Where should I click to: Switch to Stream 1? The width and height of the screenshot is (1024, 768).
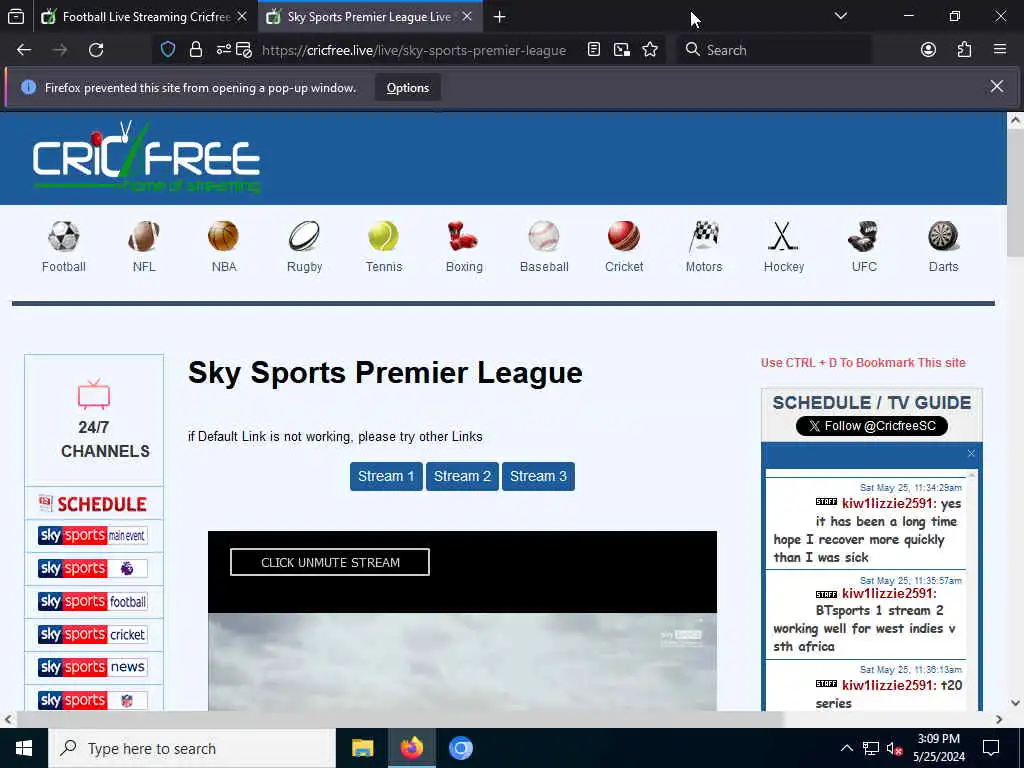386,476
